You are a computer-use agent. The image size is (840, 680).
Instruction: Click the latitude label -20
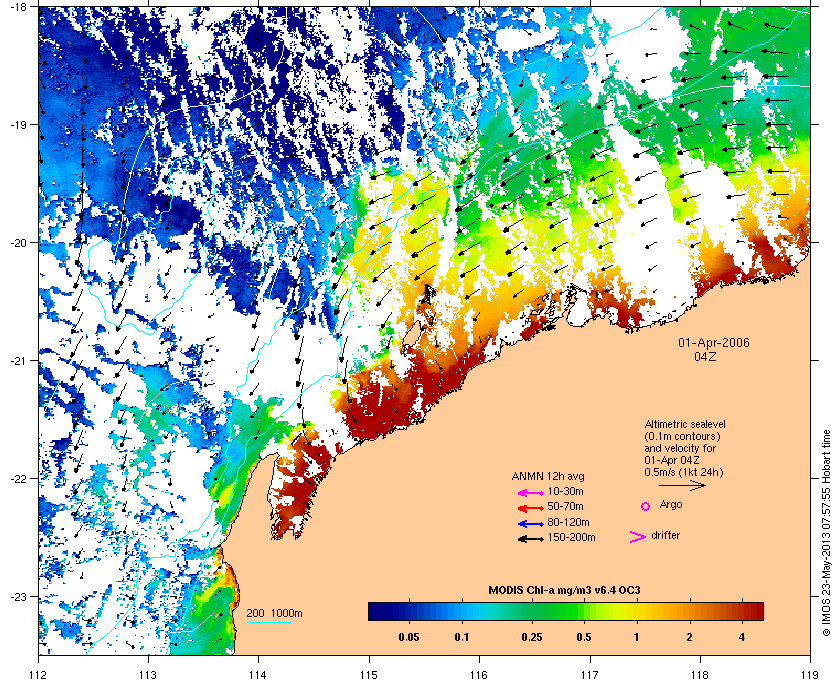click(18, 242)
